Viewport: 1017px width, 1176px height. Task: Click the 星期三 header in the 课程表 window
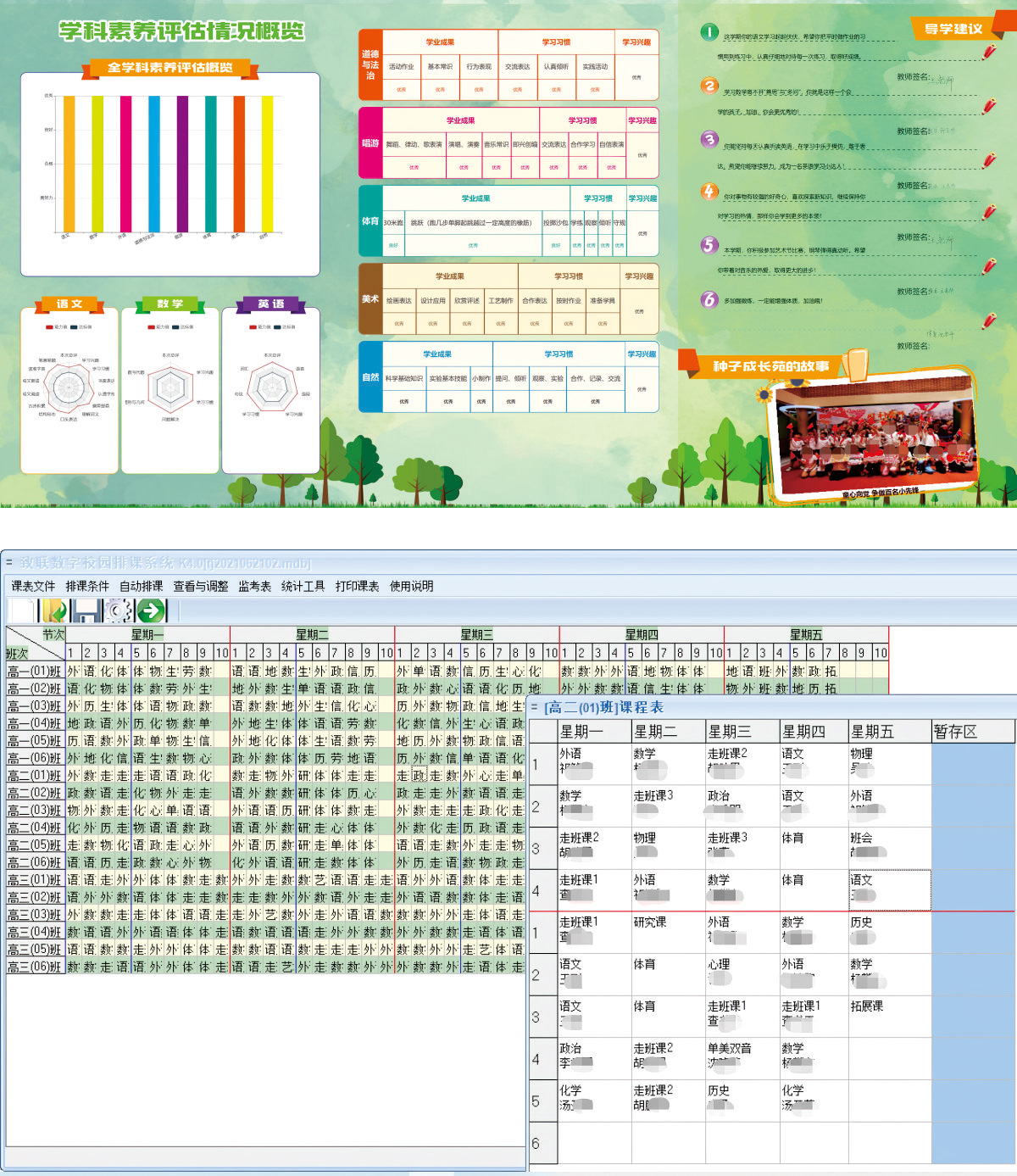tap(742, 731)
